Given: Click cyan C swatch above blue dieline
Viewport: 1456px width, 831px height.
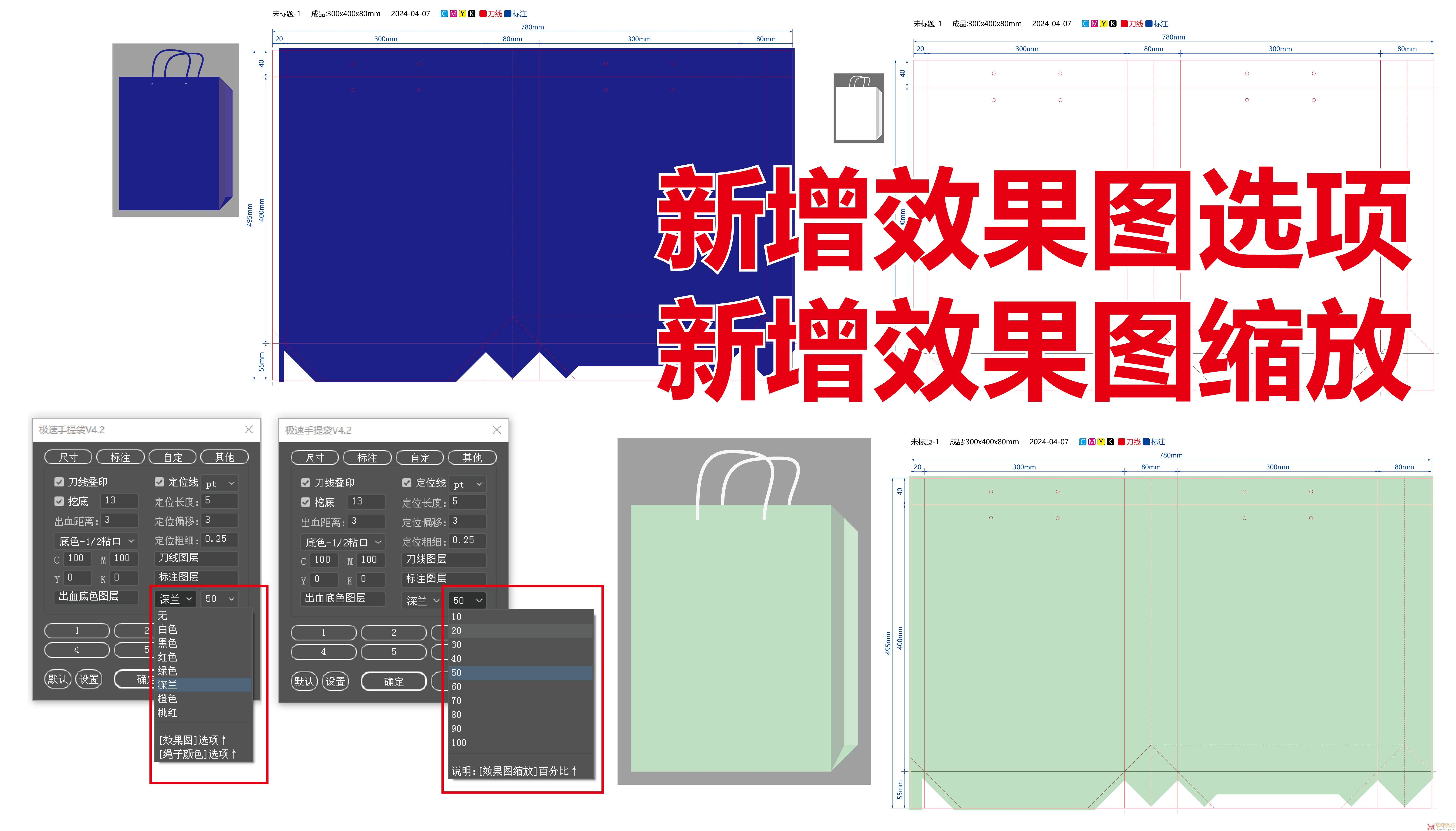Looking at the screenshot, I should [x=444, y=14].
